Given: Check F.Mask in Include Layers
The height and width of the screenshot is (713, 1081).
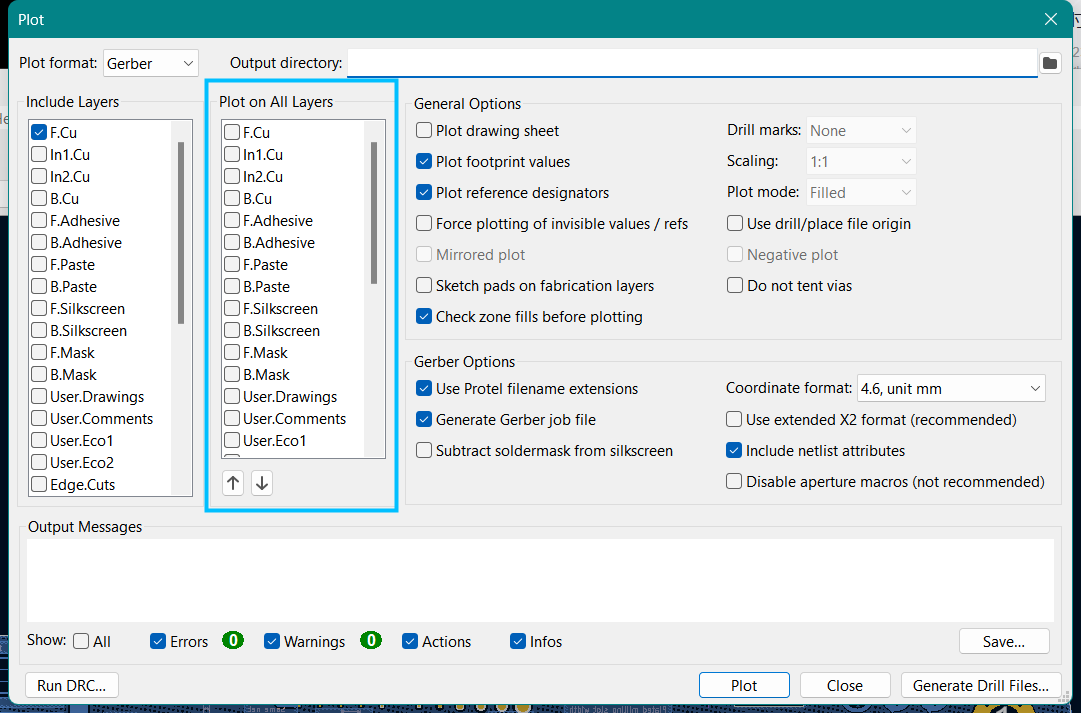Looking at the screenshot, I should point(39,353).
